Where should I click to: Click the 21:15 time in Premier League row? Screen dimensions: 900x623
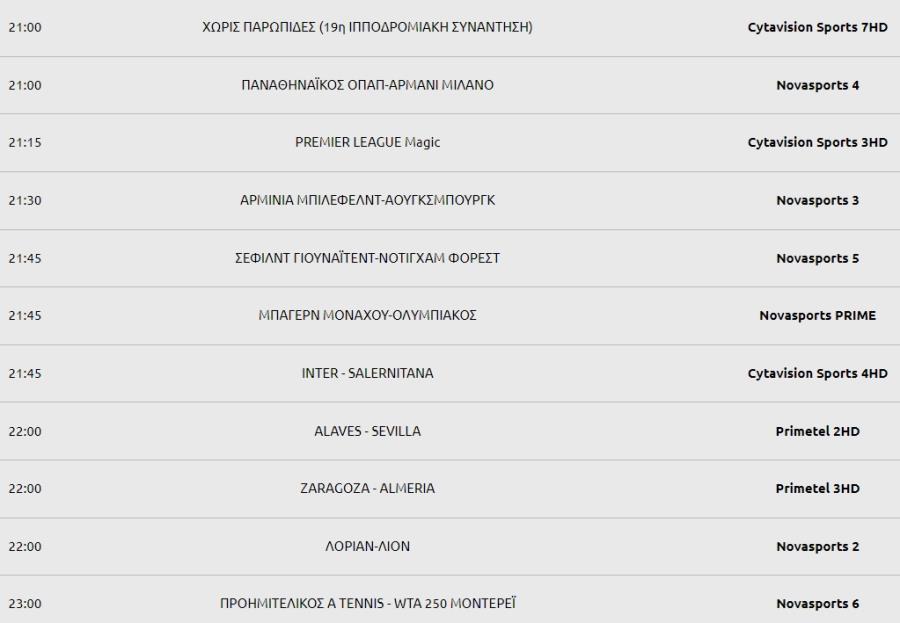click(25, 142)
